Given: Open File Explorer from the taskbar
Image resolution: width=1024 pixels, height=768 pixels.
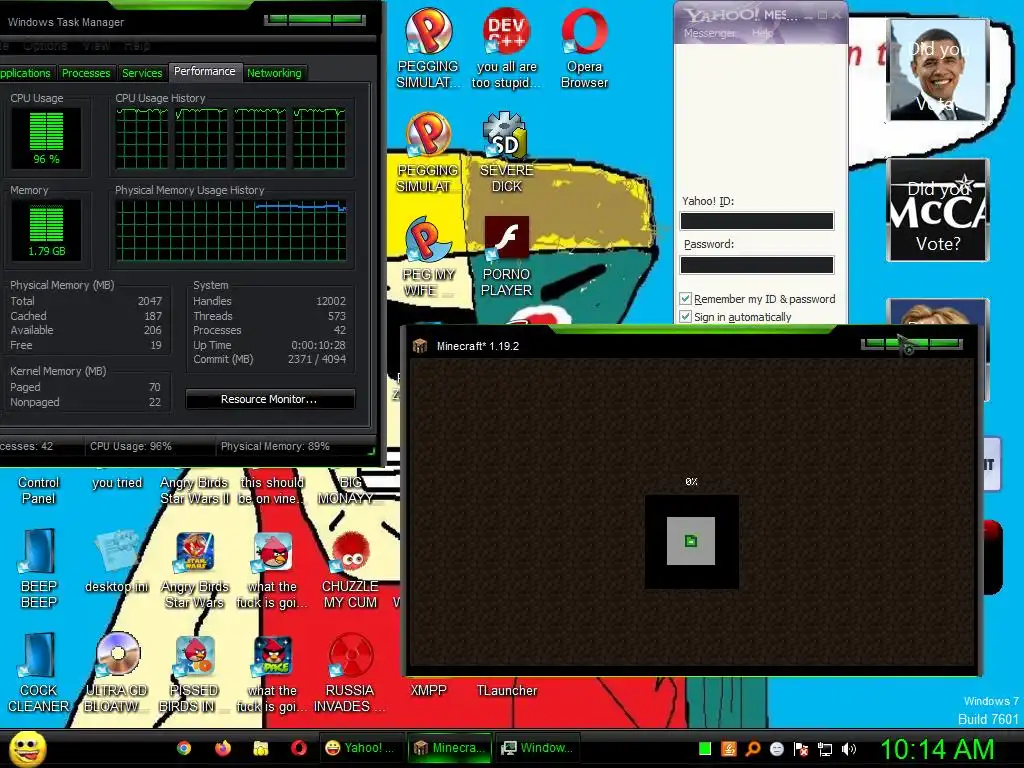Looking at the screenshot, I should pyautogui.click(x=261, y=748).
